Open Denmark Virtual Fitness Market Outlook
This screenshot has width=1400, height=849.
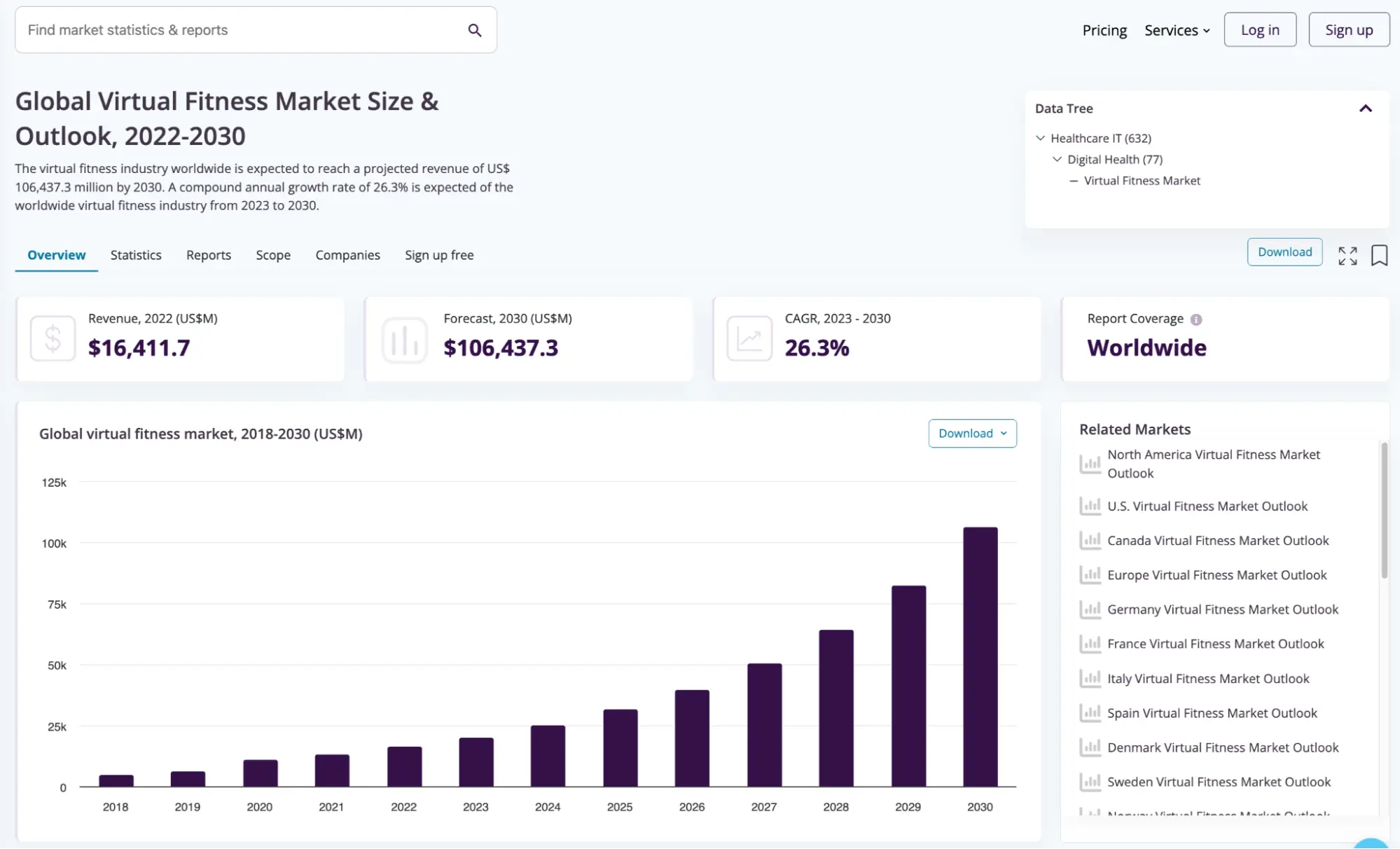pyautogui.click(x=1223, y=747)
